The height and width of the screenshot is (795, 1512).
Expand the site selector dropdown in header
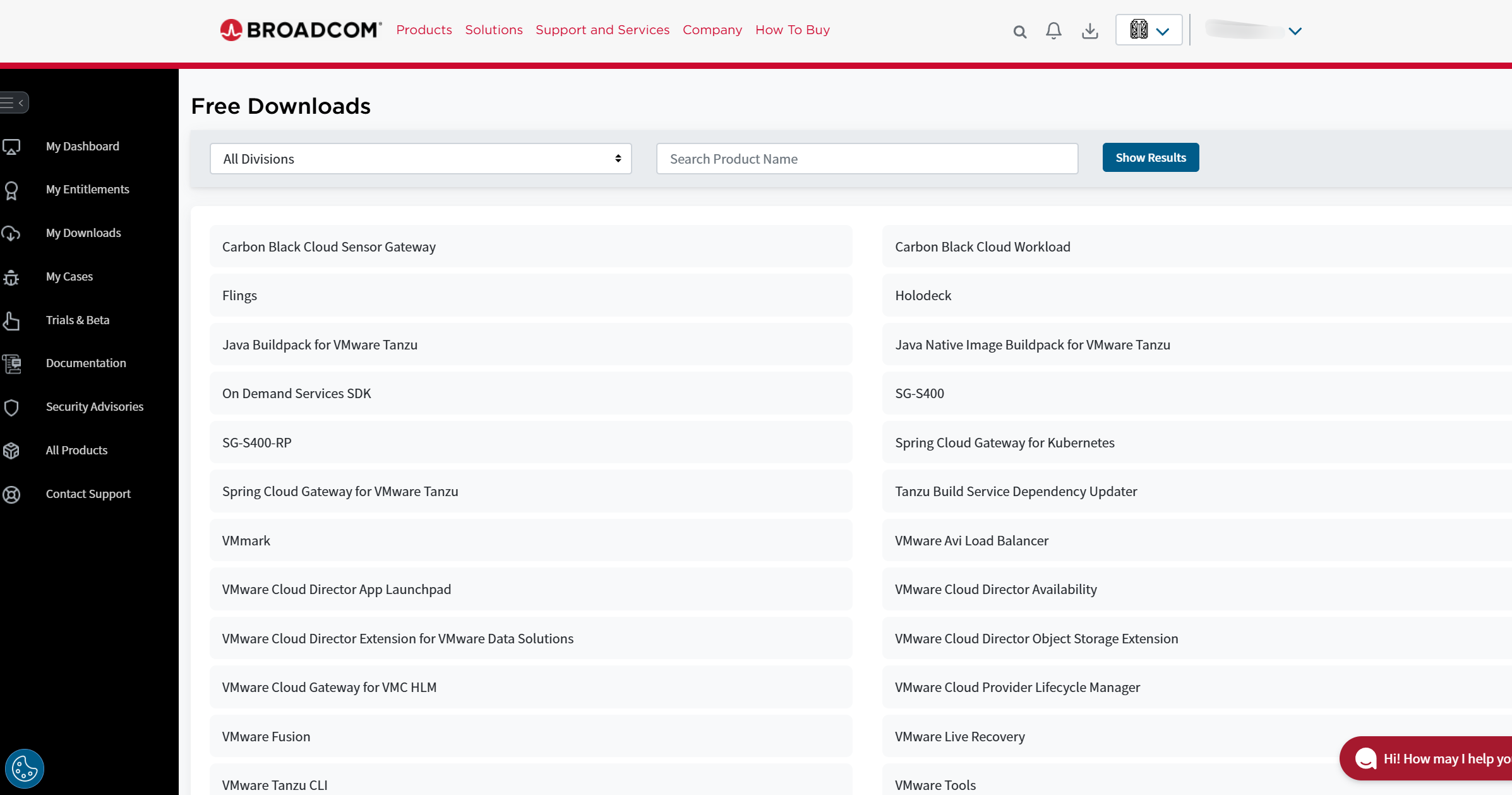pos(1148,30)
